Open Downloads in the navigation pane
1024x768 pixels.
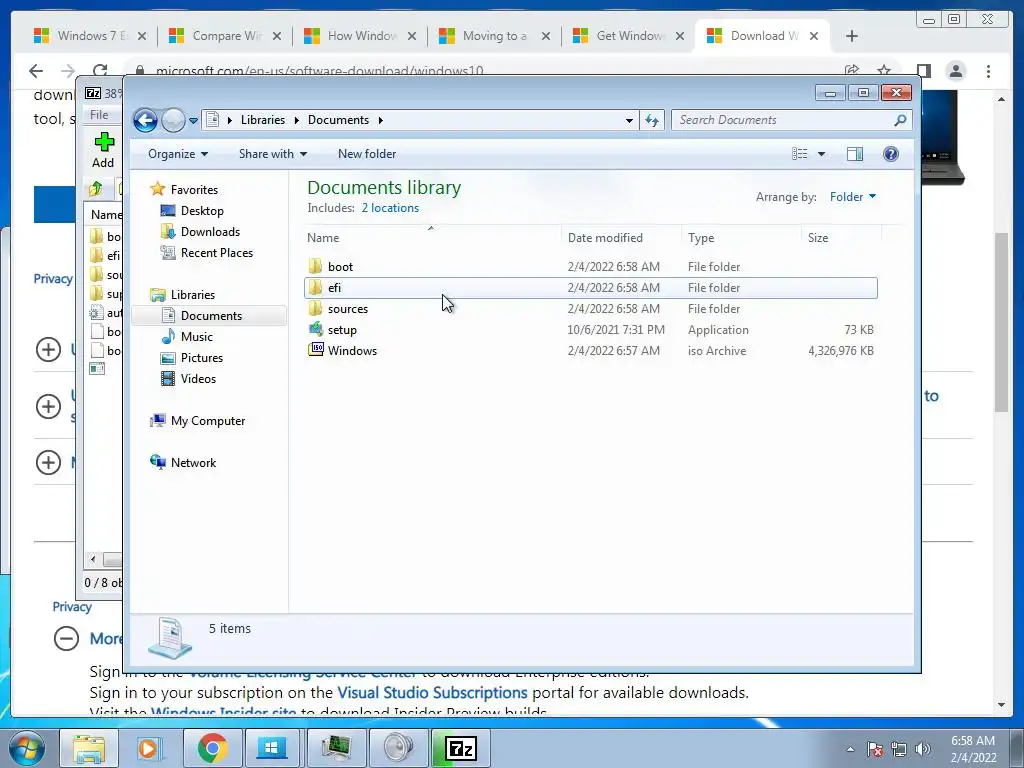(x=210, y=232)
